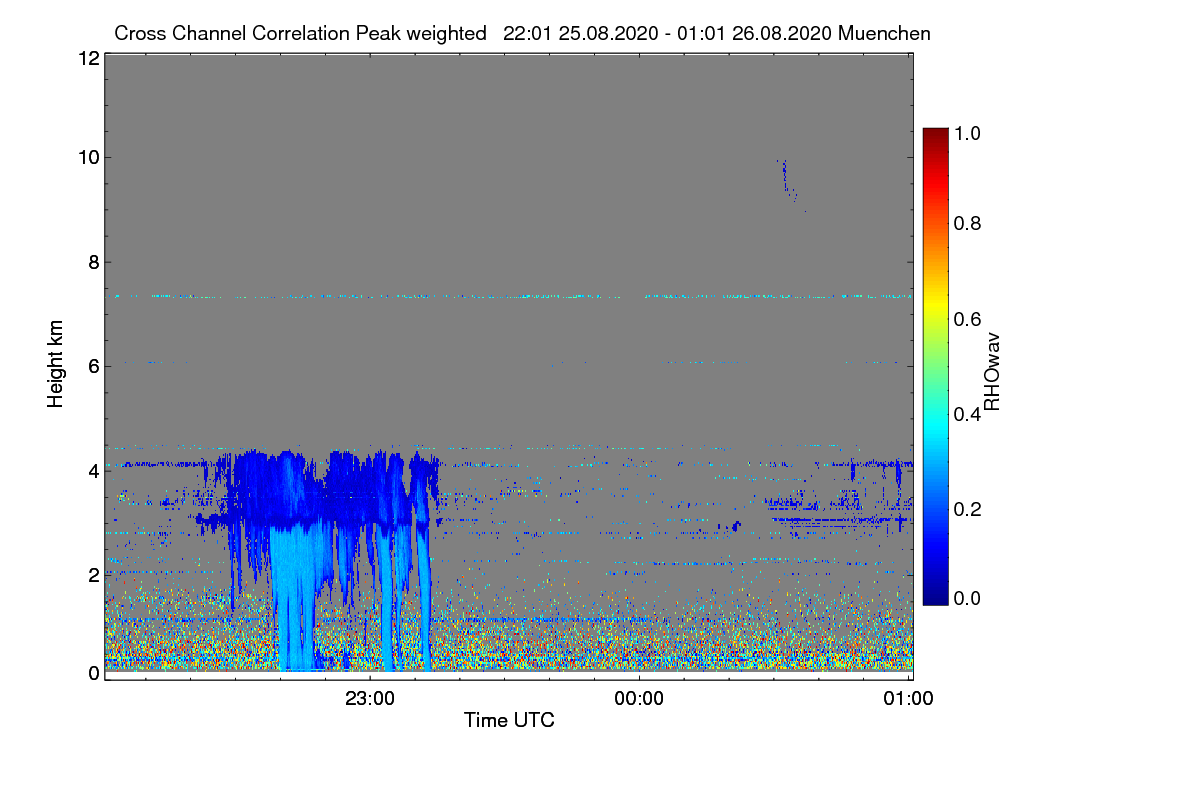Click the 'Height km' y-axis label
This screenshot has height=800, width=1200.
pos(55,364)
